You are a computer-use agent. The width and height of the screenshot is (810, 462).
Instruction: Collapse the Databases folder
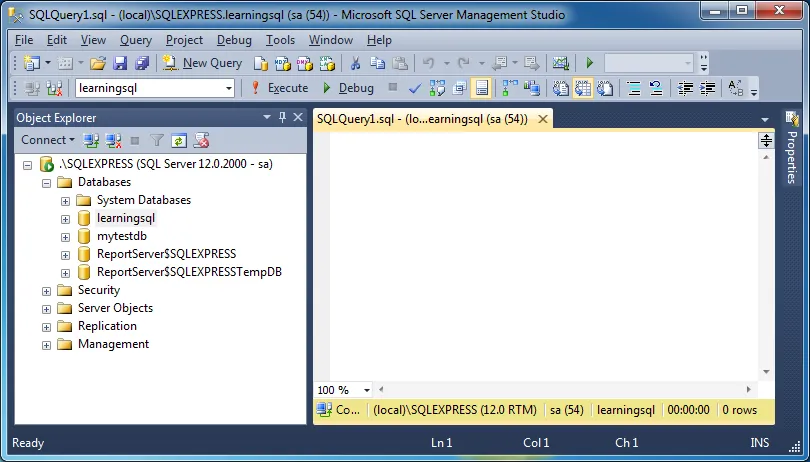[x=46, y=183]
